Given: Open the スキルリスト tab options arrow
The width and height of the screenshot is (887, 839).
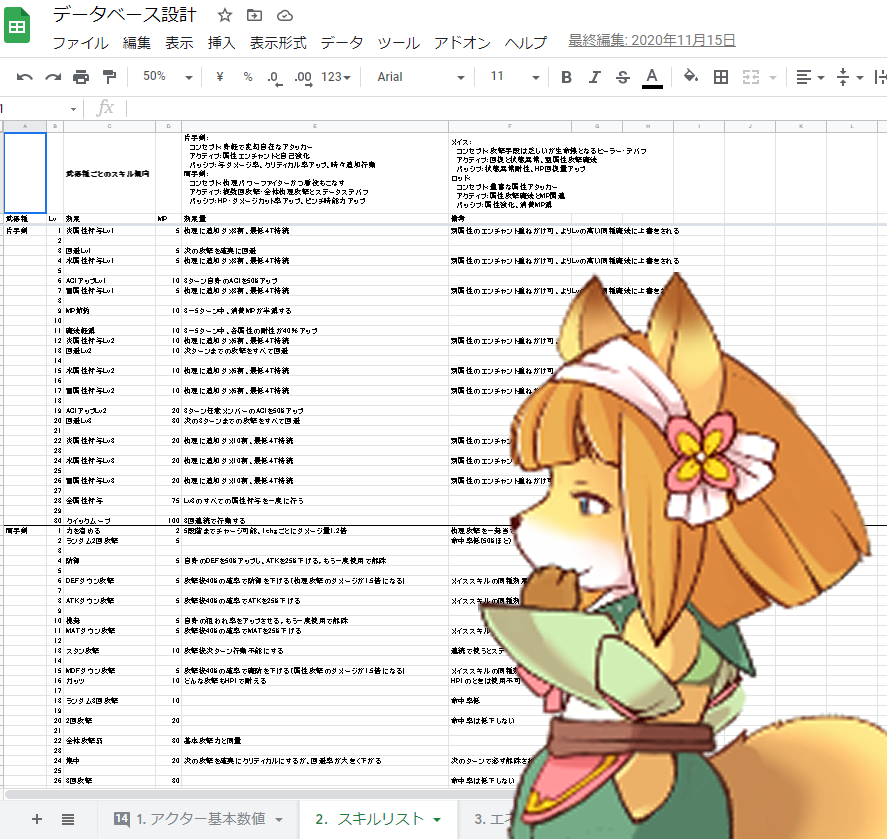Looking at the screenshot, I should (437, 820).
